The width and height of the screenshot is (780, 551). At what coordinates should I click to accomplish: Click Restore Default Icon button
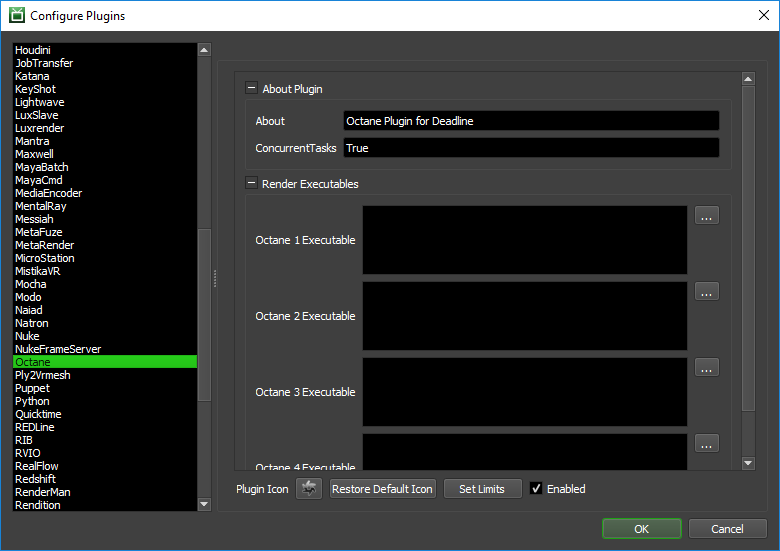[383, 489]
